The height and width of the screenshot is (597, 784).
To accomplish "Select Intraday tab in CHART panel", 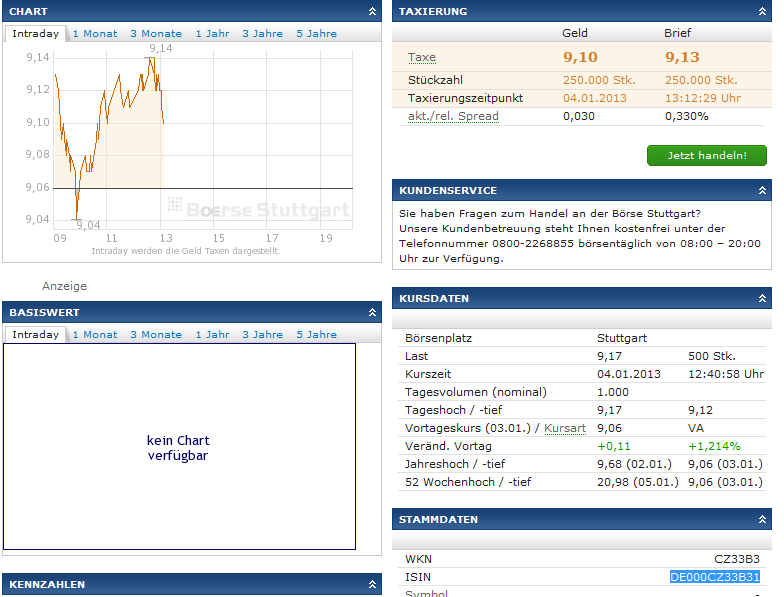I will [36, 34].
